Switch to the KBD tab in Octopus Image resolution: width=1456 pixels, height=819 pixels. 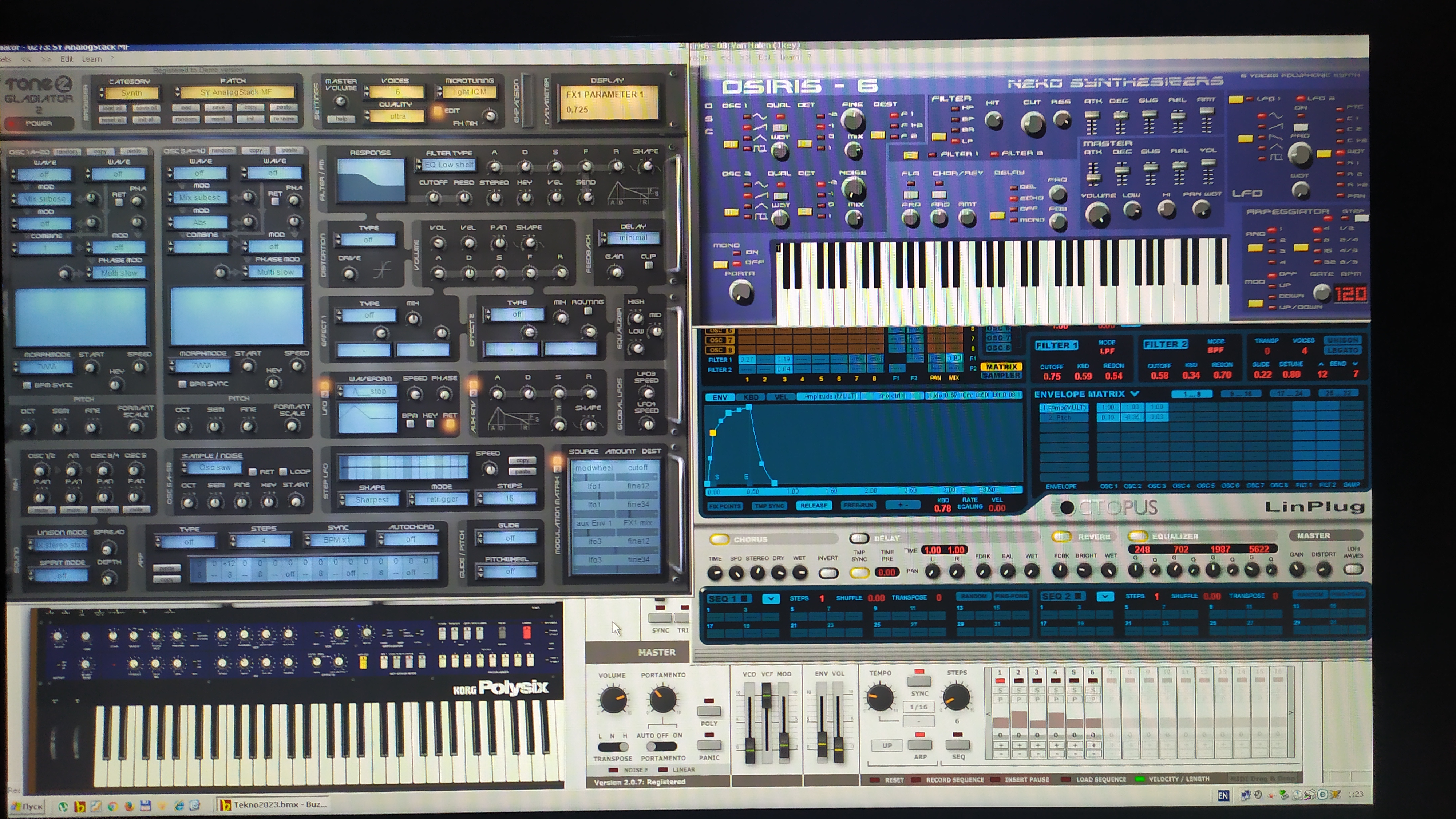coord(751,397)
